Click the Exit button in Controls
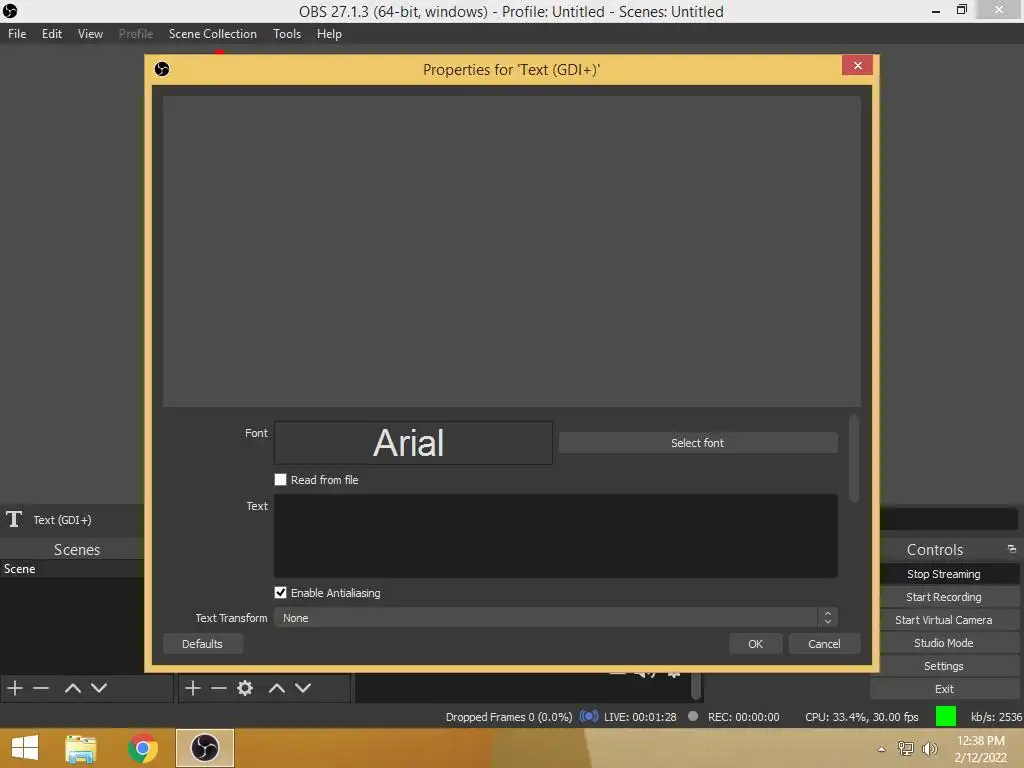 944,688
